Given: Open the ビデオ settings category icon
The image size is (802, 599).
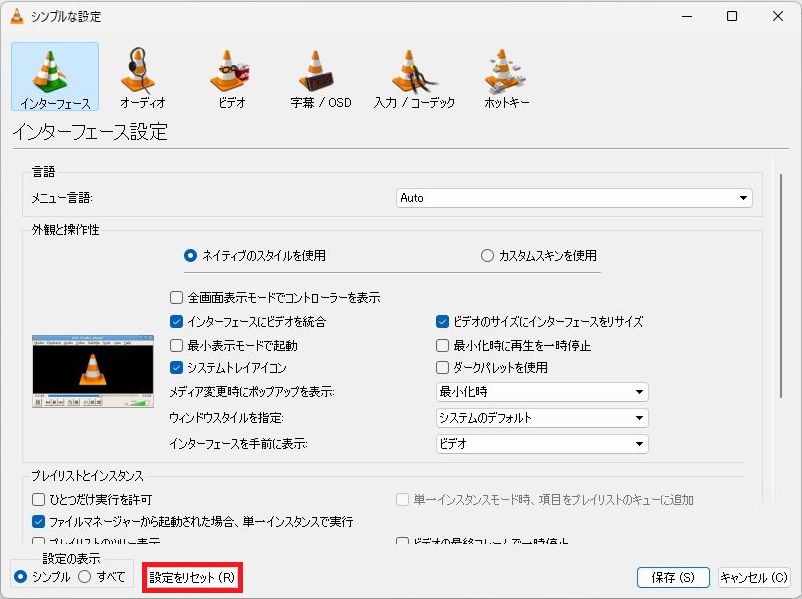Looking at the screenshot, I should click(231, 76).
